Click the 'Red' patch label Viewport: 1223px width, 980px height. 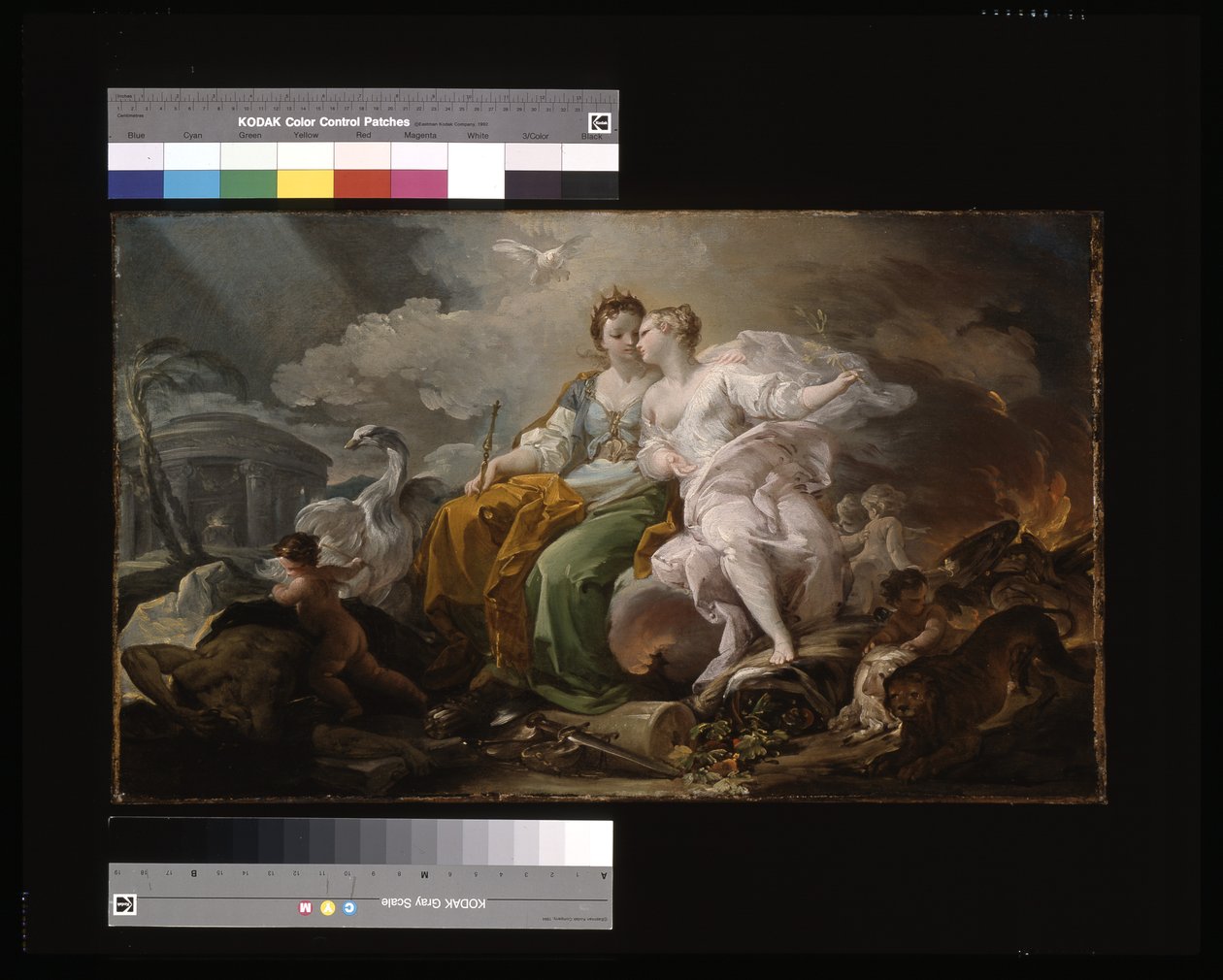[363, 136]
